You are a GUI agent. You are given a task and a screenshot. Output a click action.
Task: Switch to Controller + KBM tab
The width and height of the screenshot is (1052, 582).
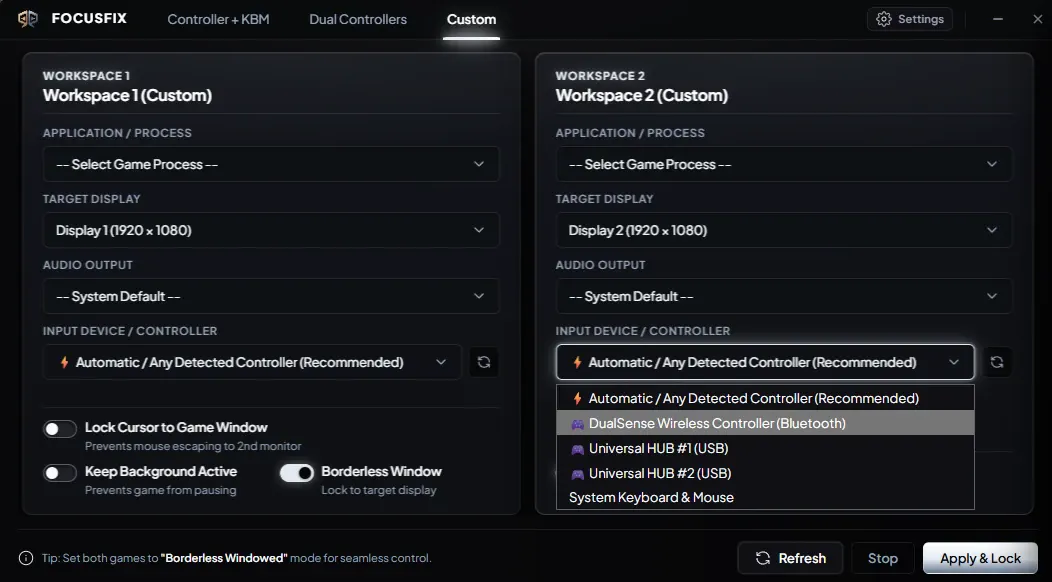[x=219, y=19]
